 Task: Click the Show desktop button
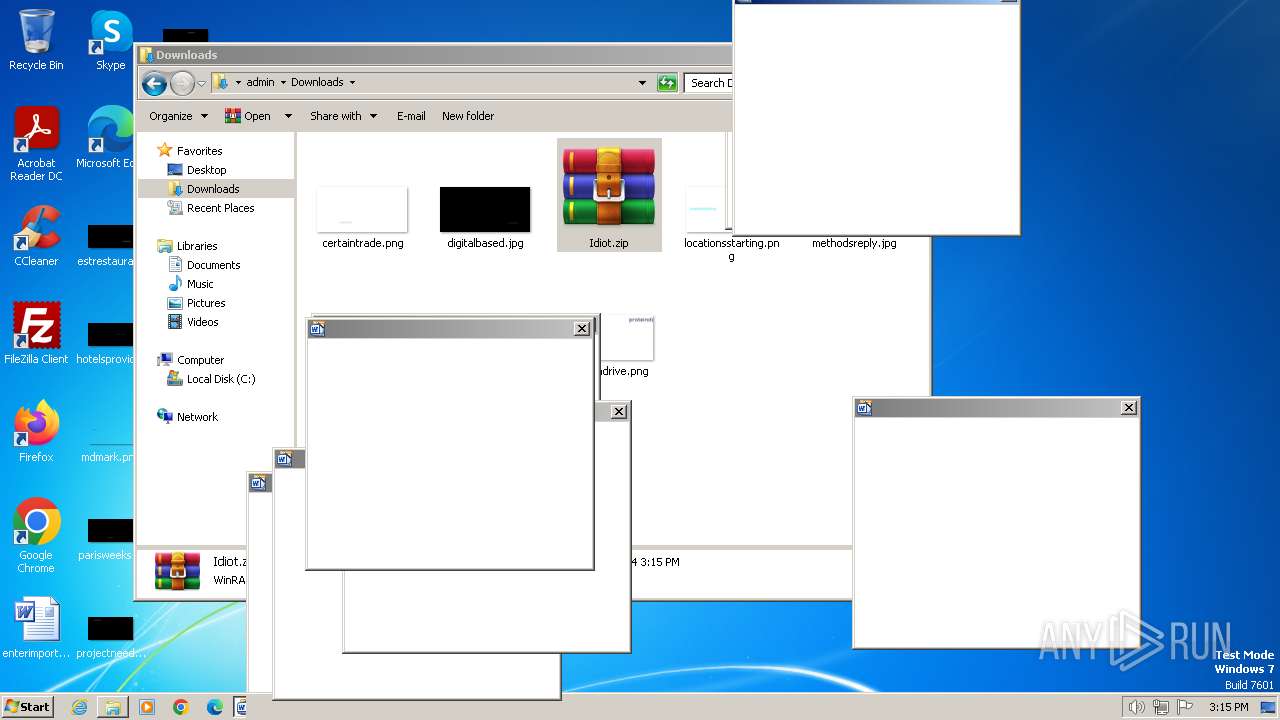coord(1268,707)
